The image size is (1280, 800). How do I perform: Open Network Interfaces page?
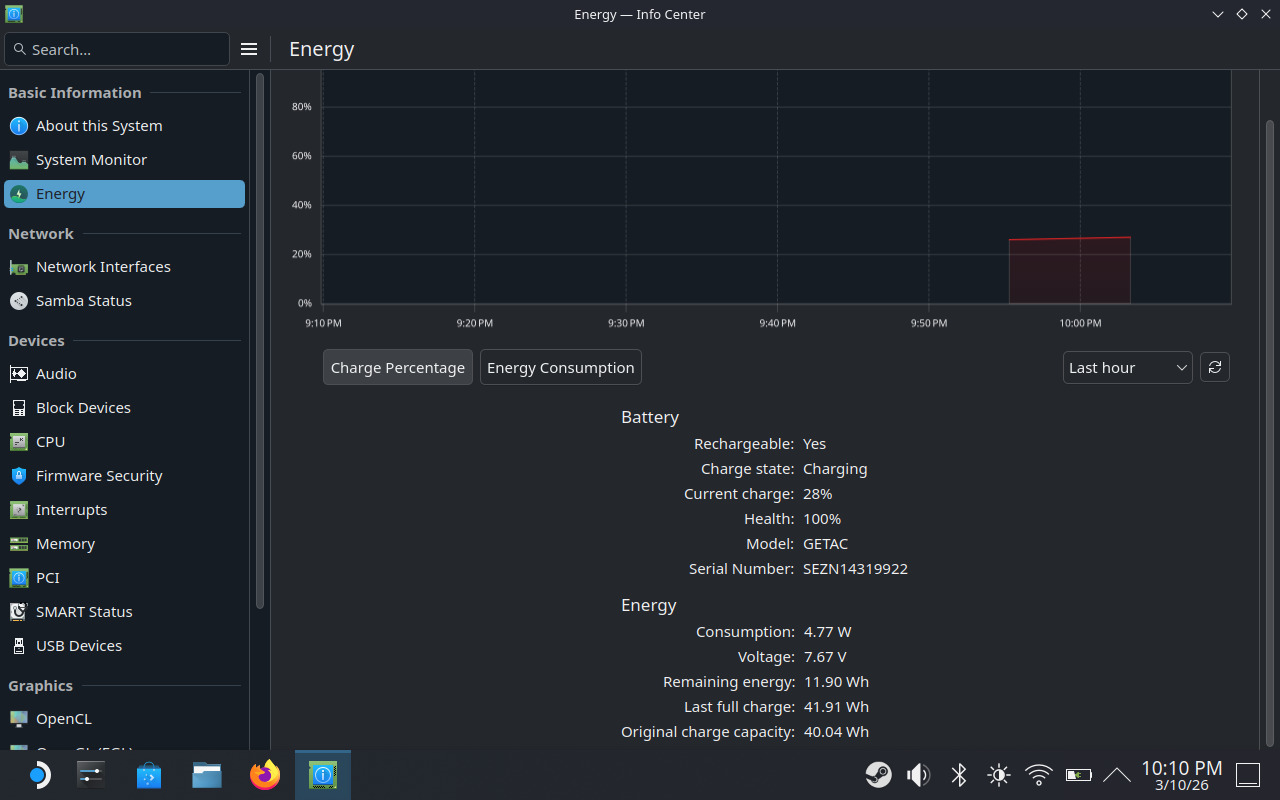(x=124, y=267)
